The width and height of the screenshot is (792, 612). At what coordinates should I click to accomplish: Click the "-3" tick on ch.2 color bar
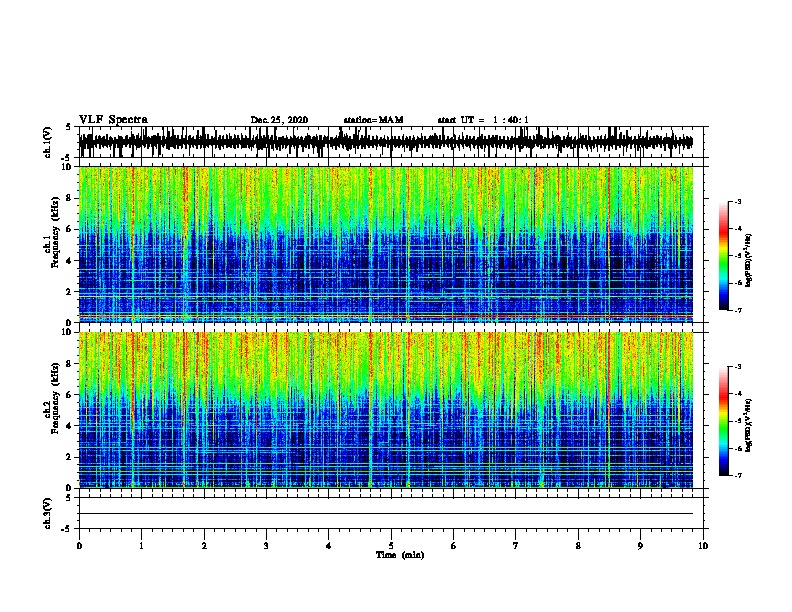click(x=737, y=367)
